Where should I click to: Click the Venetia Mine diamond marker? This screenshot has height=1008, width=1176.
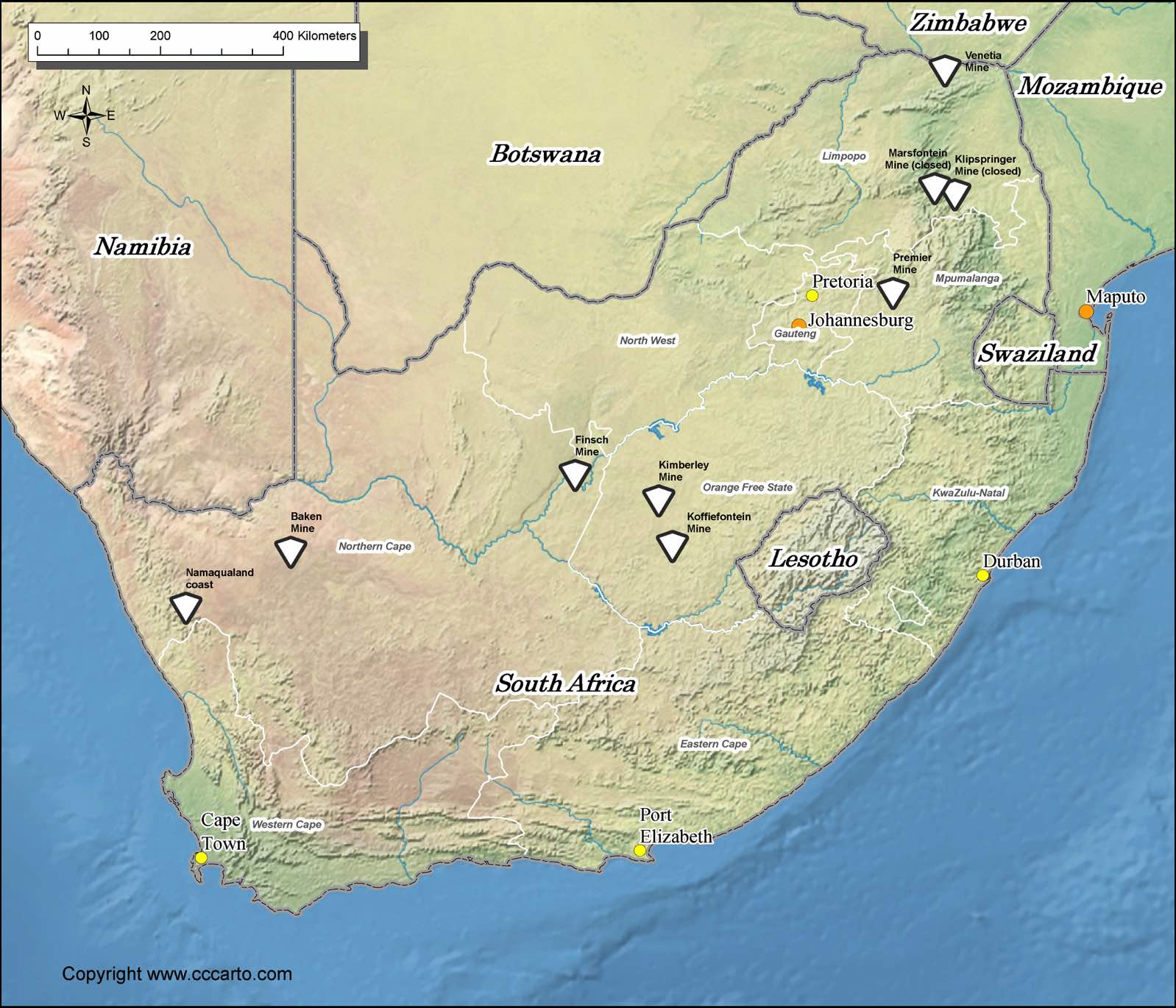[944, 70]
